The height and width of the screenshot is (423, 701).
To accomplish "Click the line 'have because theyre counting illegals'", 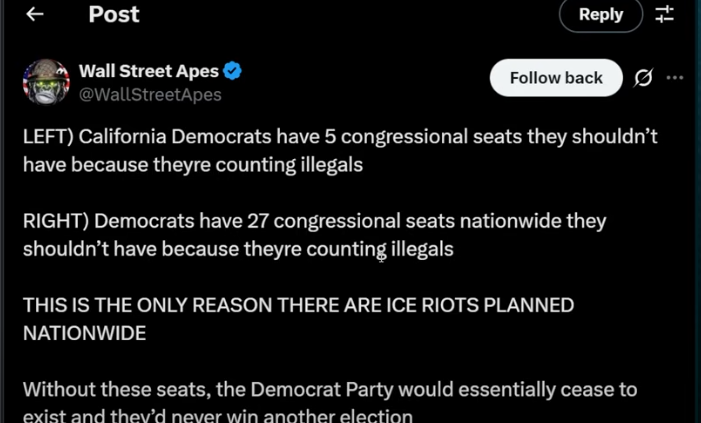I will pos(193,165).
